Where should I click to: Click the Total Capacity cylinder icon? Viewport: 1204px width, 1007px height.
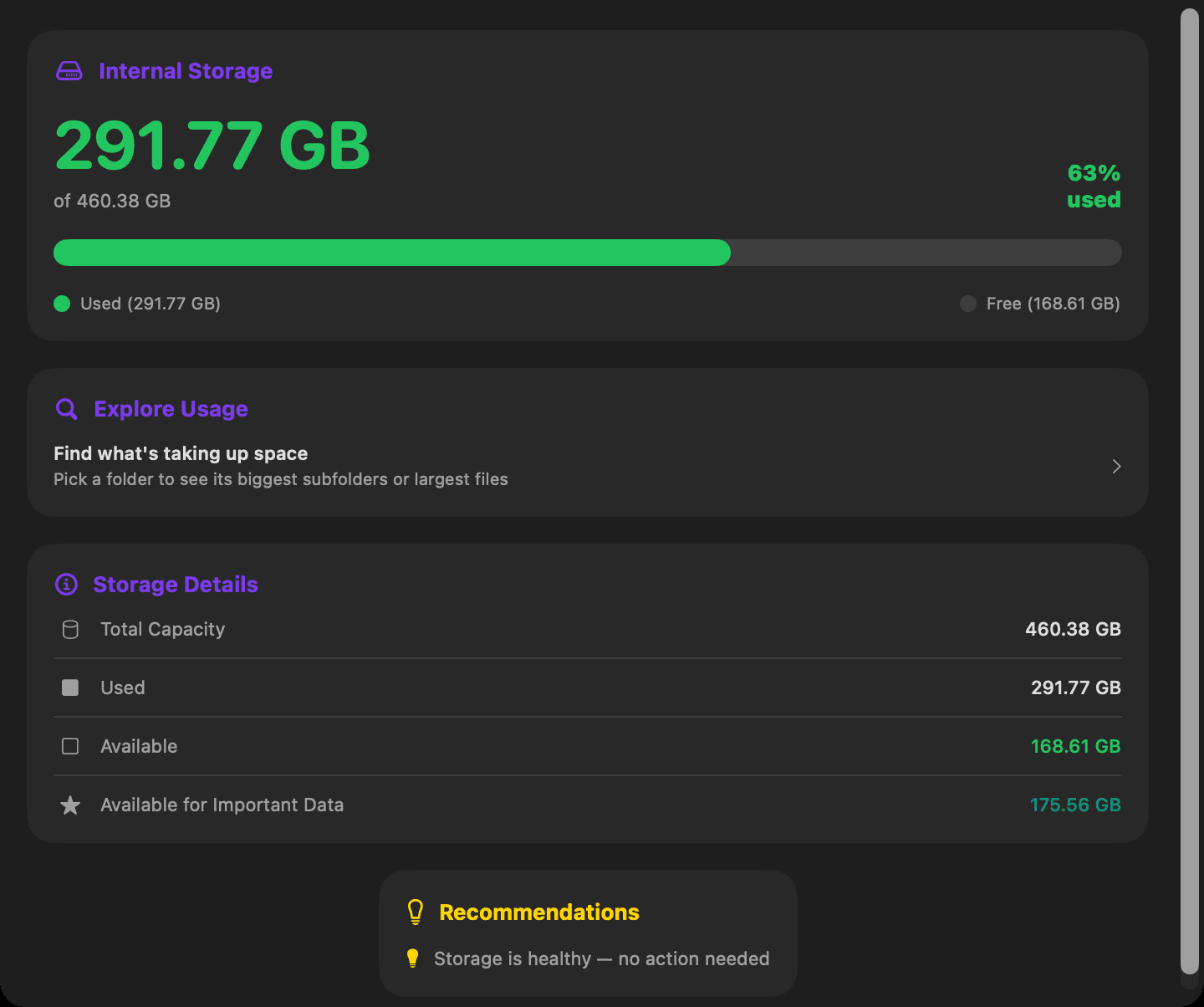click(70, 629)
